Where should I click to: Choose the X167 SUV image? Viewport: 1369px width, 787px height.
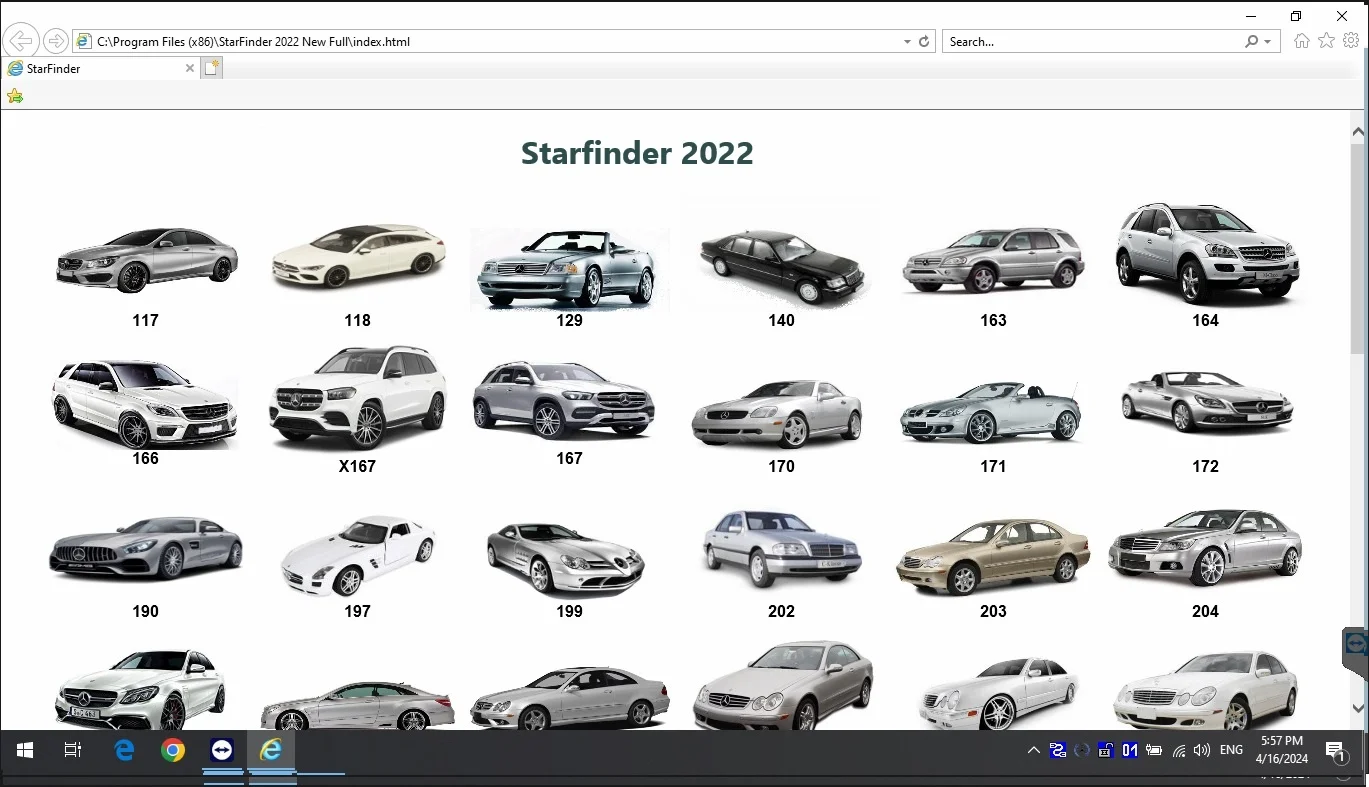coord(357,397)
